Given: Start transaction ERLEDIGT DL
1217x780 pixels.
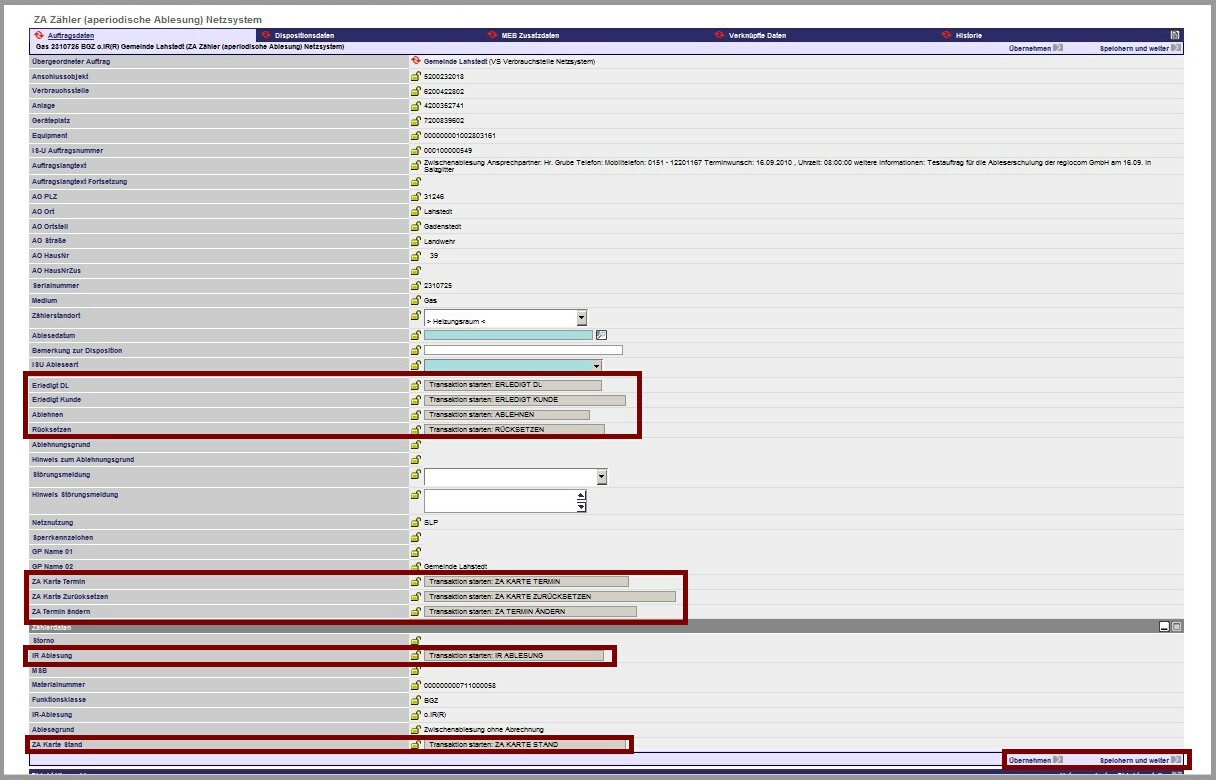Looking at the screenshot, I should coord(513,385).
